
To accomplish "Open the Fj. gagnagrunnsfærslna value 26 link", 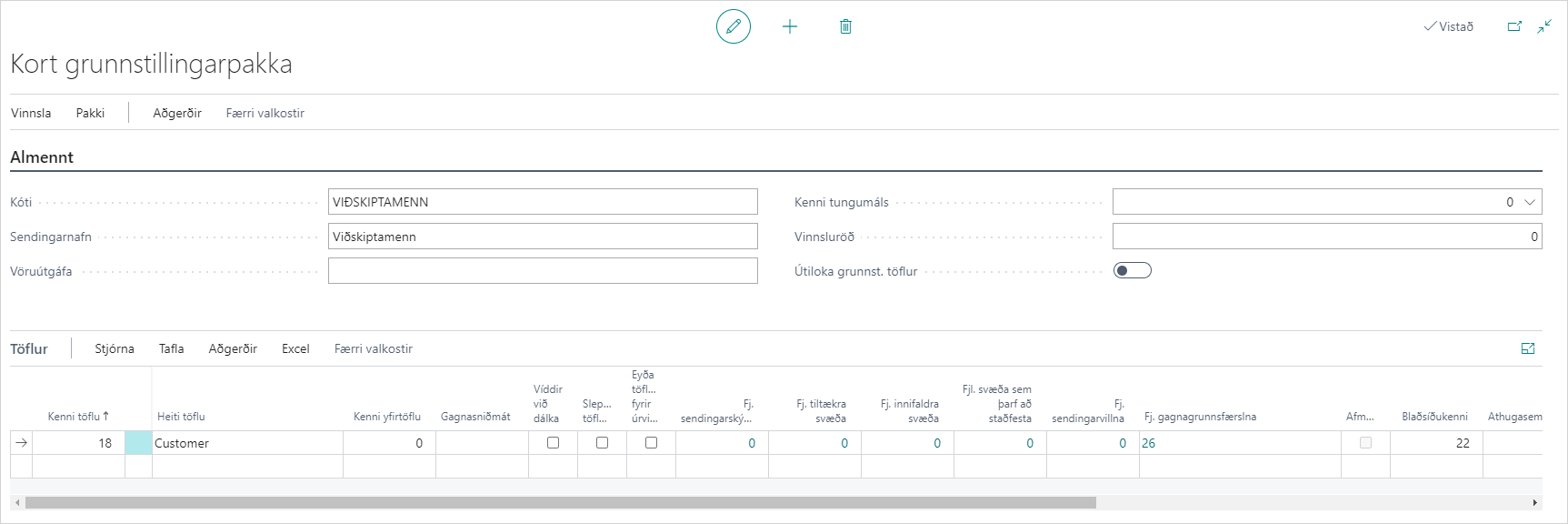I will coord(1149,443).
